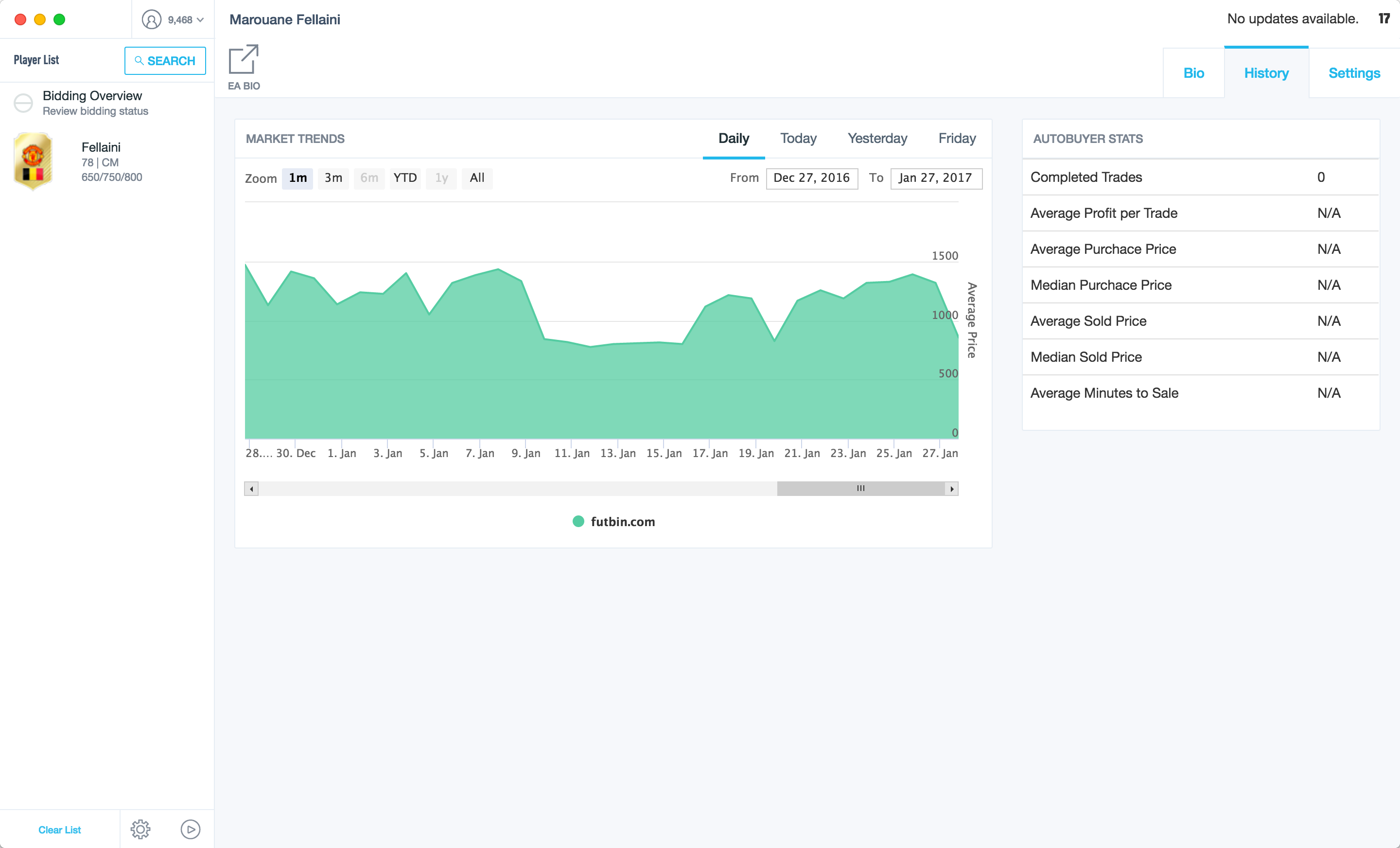
Task: Click the To date field Jan 27, 2017
Action: point(936,178)
